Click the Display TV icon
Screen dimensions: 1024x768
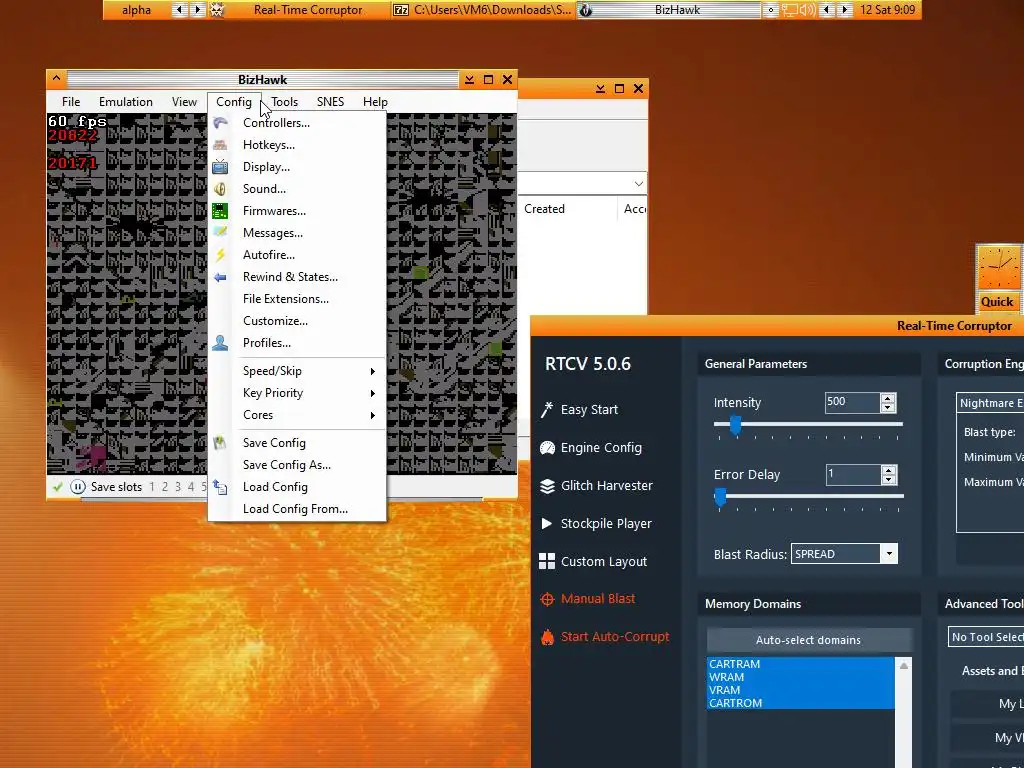(x=220, y=167)
